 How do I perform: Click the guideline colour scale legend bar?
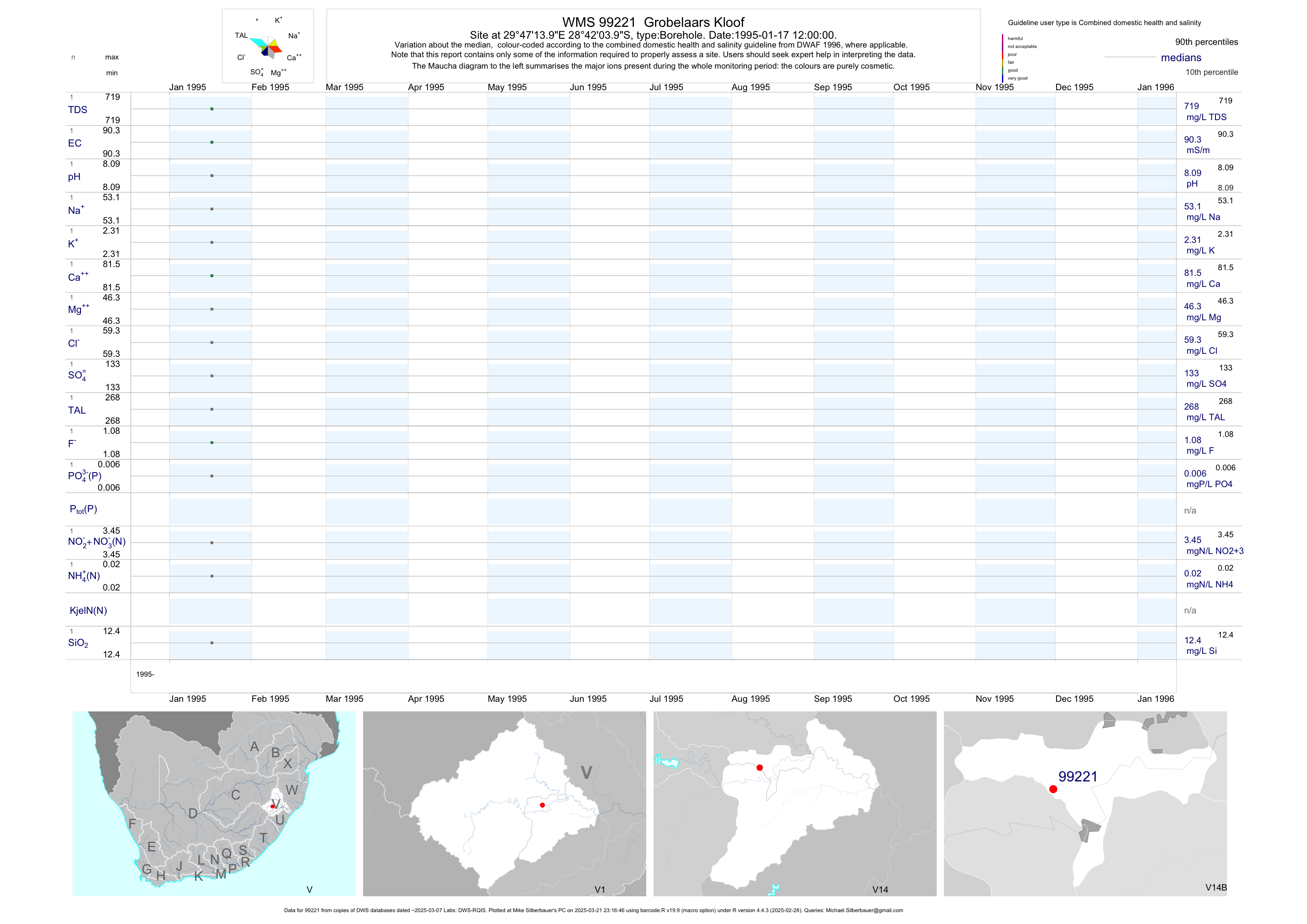point(1002,58)
